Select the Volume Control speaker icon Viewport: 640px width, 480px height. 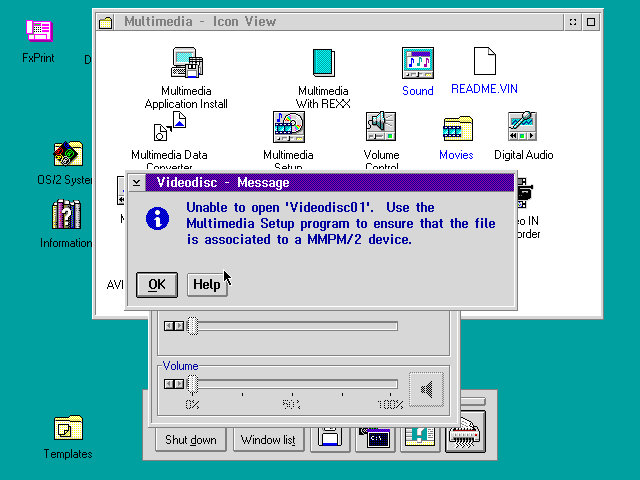[381, 127]
